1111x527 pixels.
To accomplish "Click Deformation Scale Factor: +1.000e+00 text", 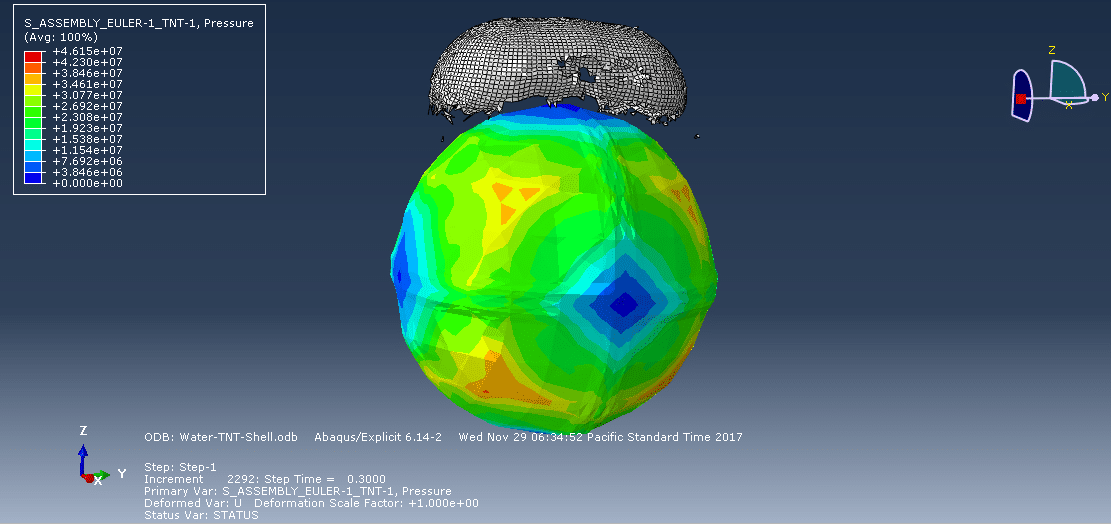I will point(366,503).
